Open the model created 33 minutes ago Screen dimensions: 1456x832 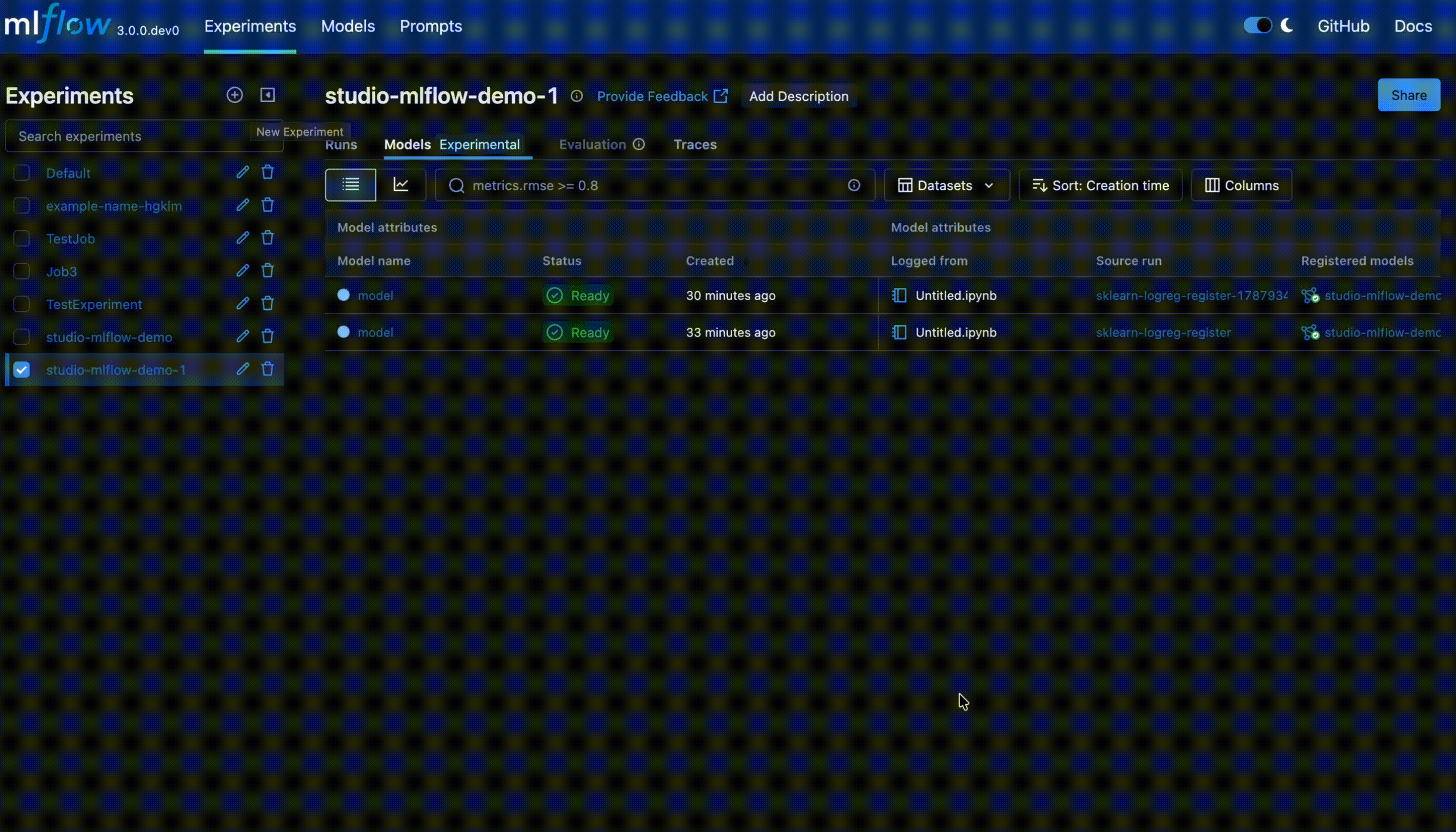[375, 332]
